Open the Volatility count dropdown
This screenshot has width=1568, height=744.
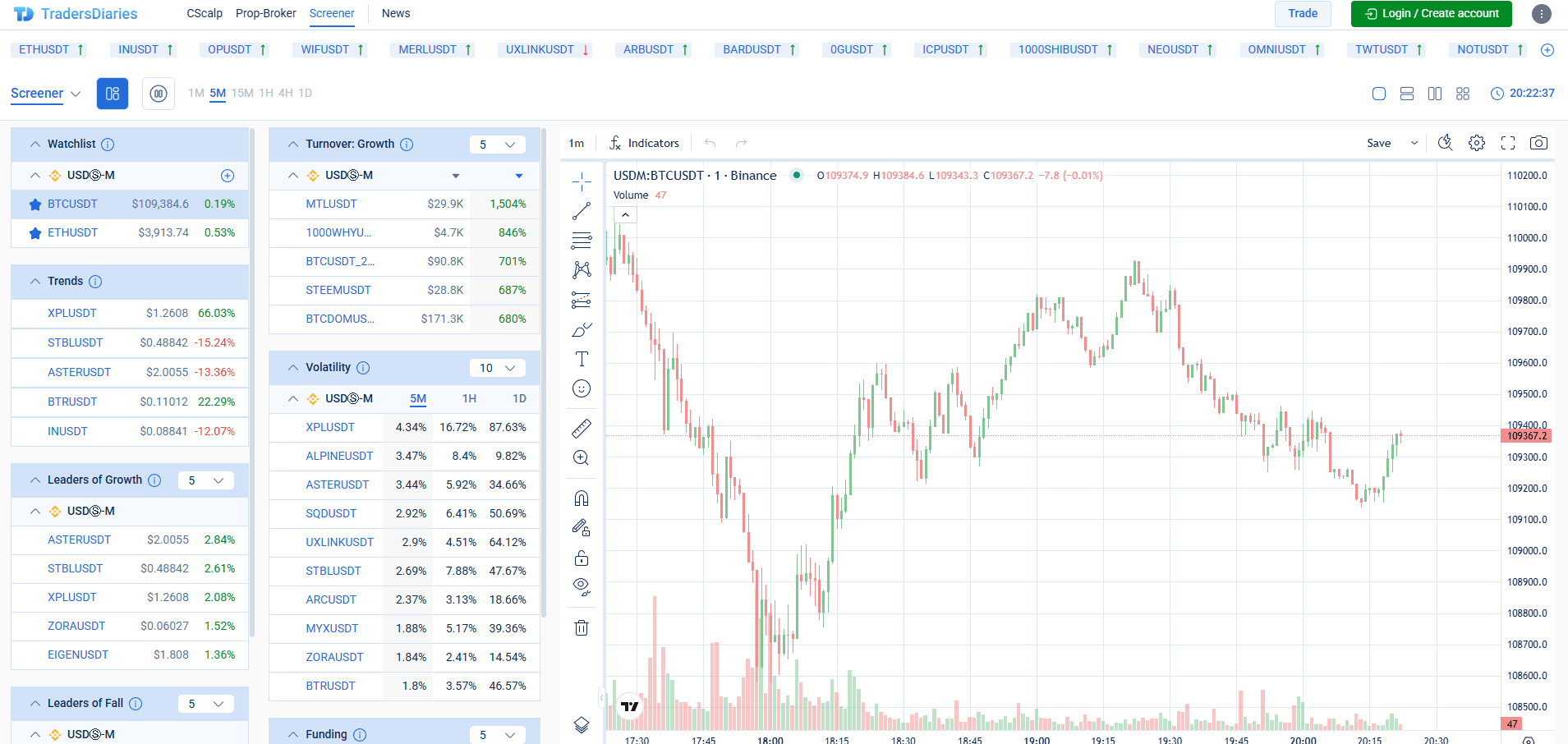click(x=498, y=368)
